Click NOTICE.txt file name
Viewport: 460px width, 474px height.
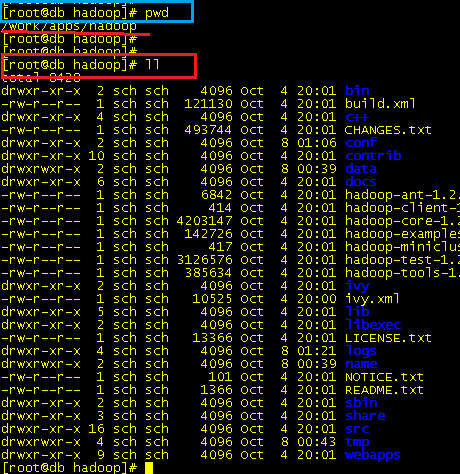pyautogui.click(x=384, y=377)
